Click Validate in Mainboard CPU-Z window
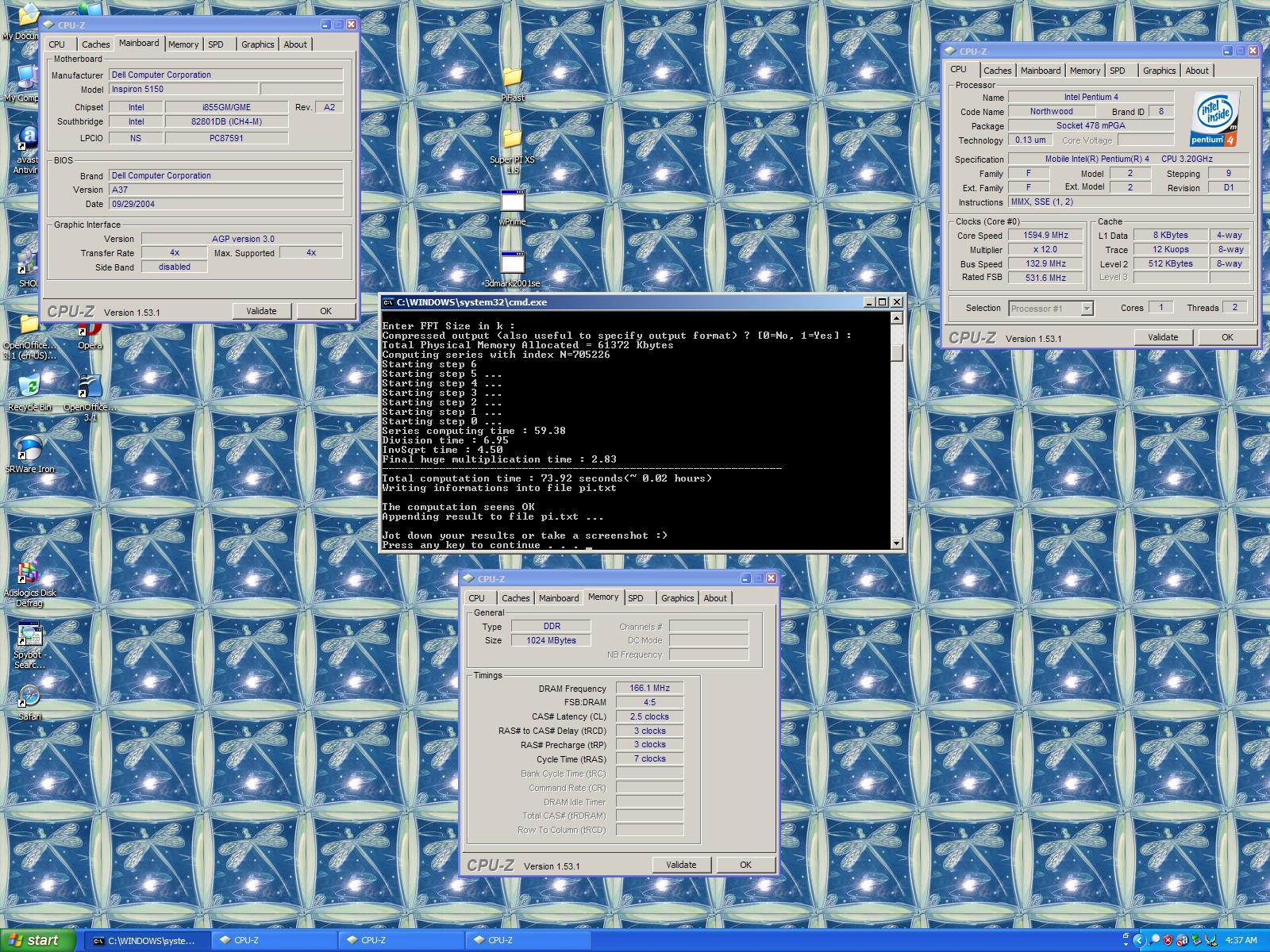This screenshot has width=1270, height=952. click(261, 311)
